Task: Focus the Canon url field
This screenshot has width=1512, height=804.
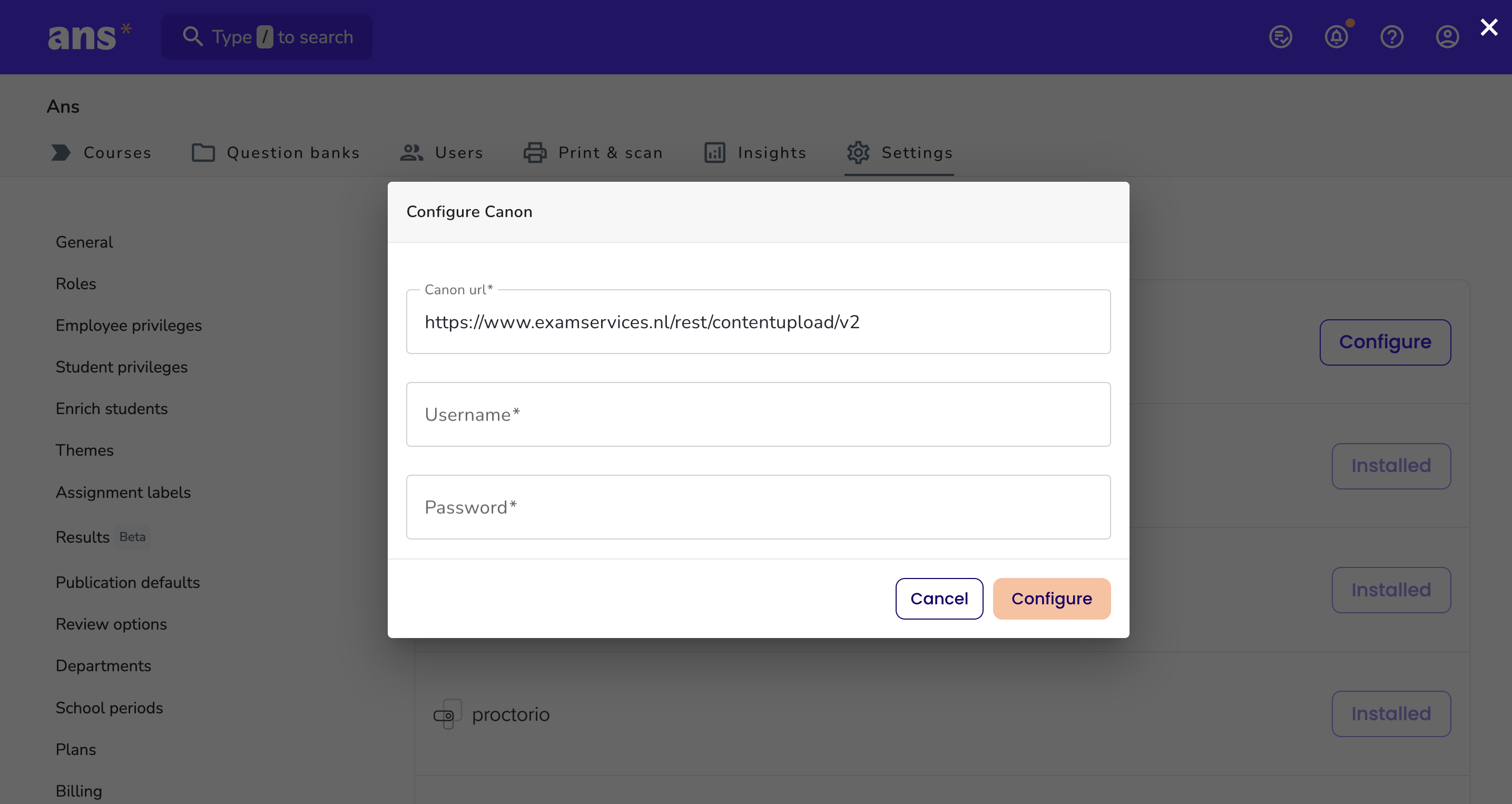Action: click(x=758, y=321)
